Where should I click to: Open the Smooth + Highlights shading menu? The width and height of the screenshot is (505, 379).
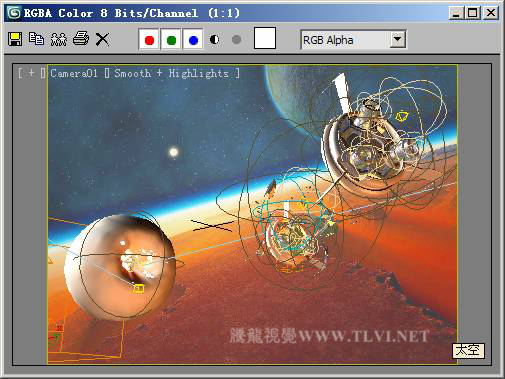pos(172,73)
